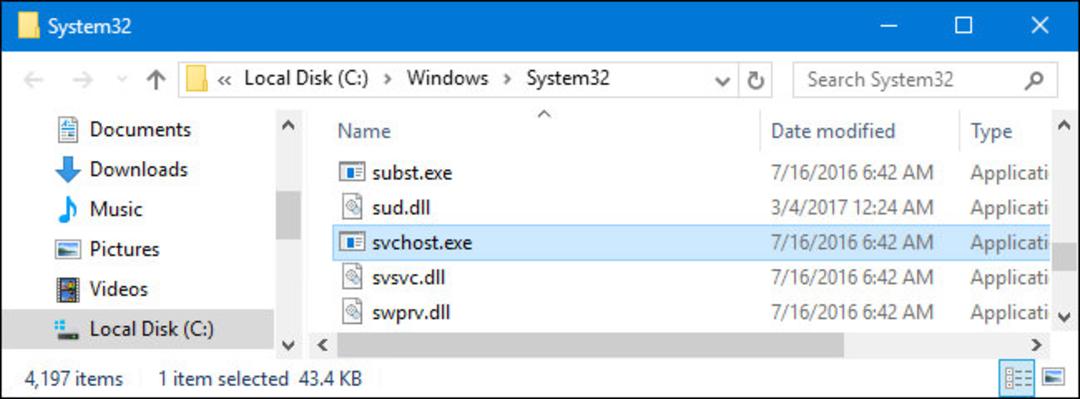Sort by Date modified column header
Image resolution: width=1080 pixels, height=399 pixels.
[833, 131]
